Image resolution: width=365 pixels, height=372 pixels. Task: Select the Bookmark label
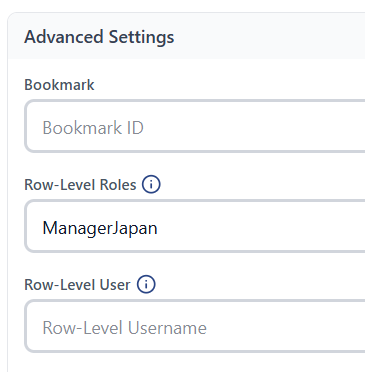point(59,85)
